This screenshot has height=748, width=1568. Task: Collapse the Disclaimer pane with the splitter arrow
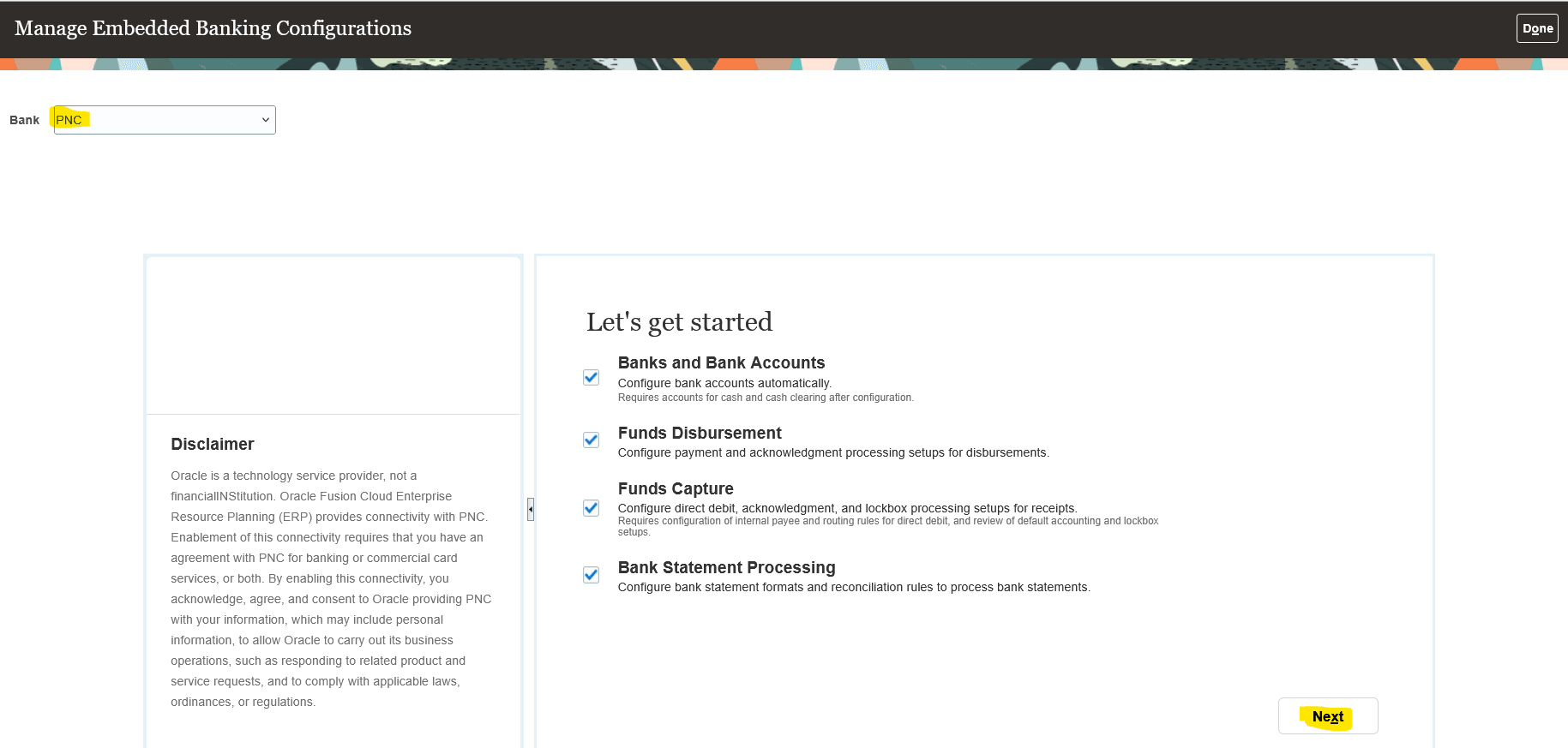click(531, 510)
